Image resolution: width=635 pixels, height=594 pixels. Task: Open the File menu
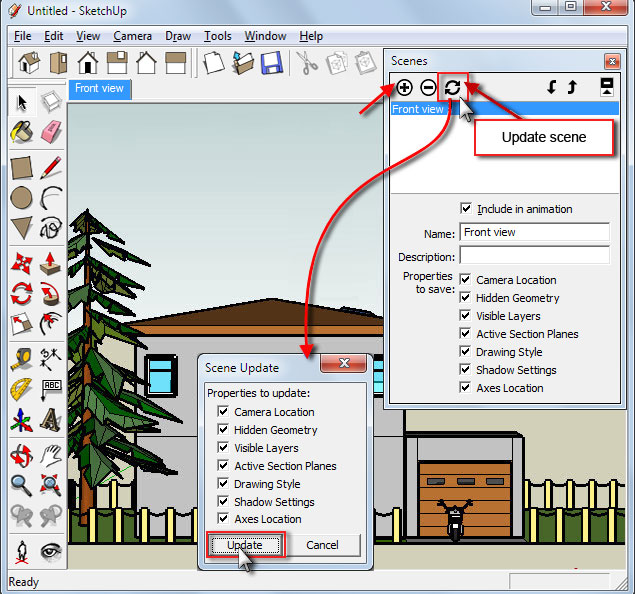[22, 36]
